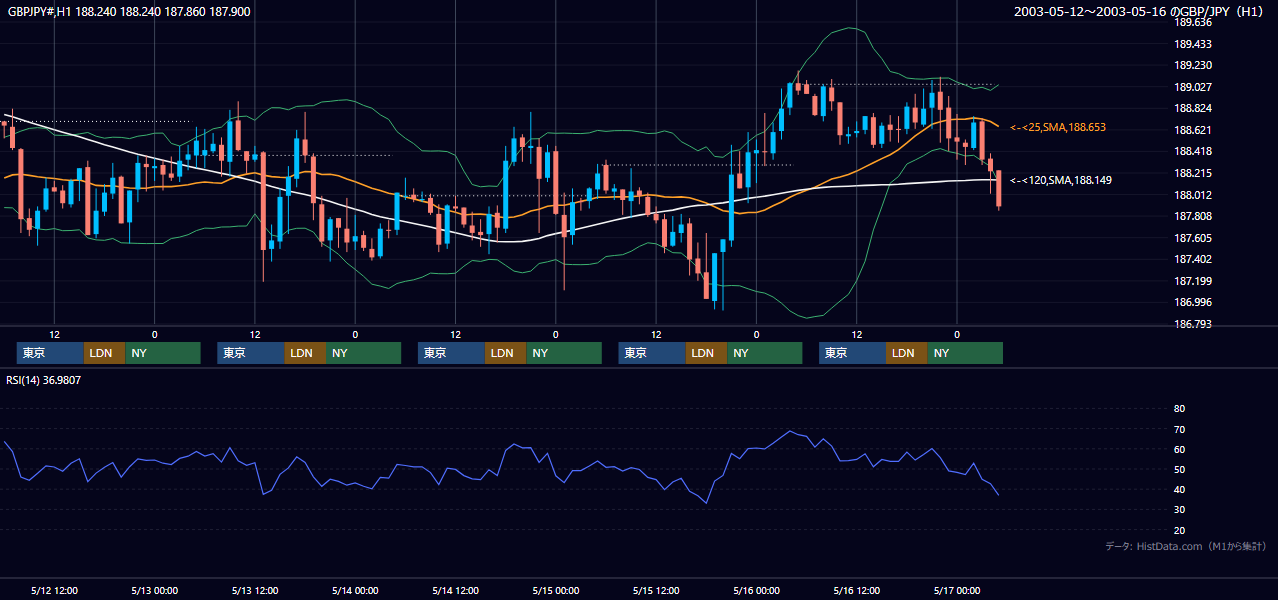
Task: Click RSI scale level 40
Action: coord(1179,489)
